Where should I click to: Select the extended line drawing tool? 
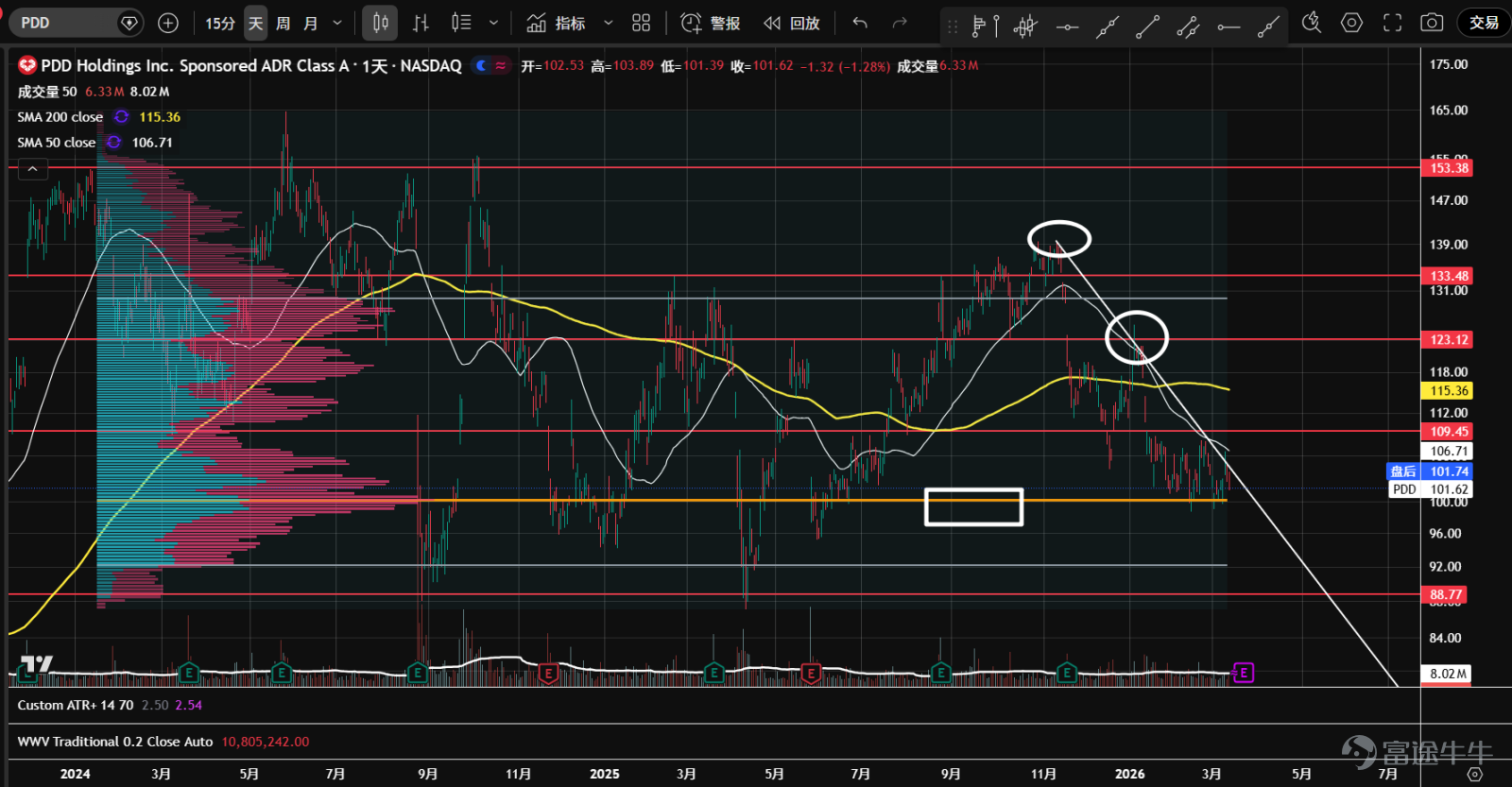pyautogui.click(x=1108, y=26)
